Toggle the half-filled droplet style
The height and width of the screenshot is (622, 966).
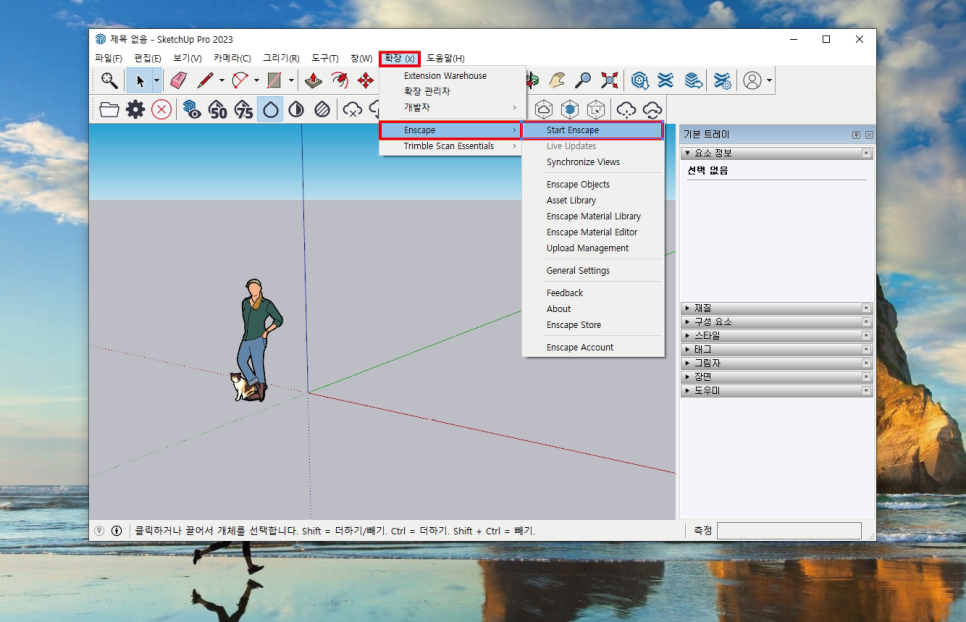point(296,110)
